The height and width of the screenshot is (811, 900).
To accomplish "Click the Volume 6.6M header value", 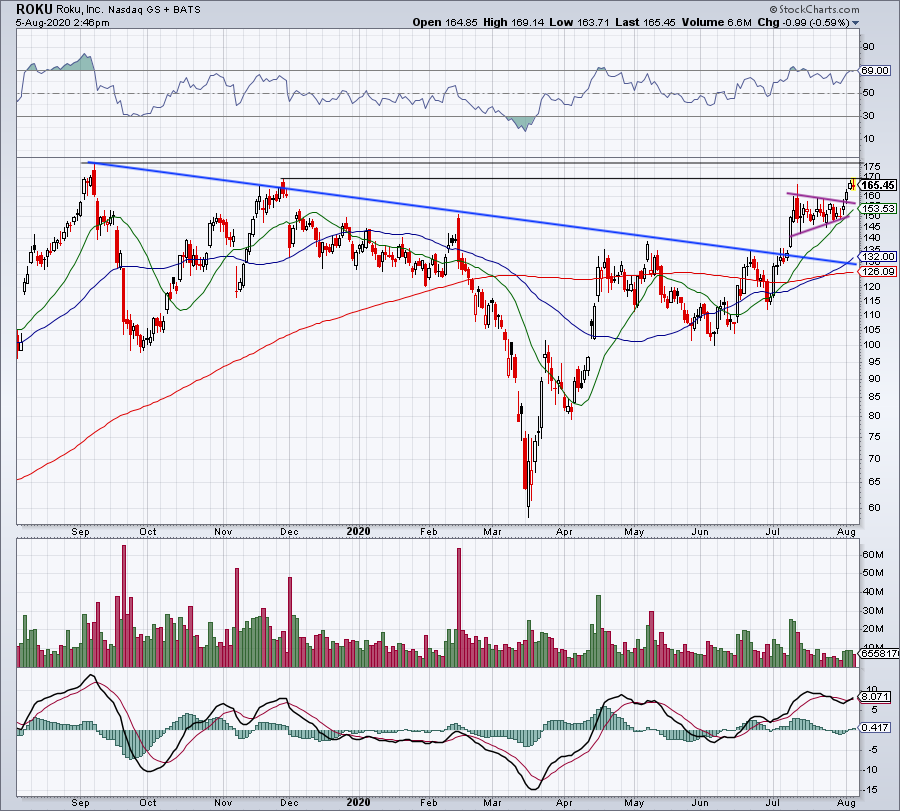I will 716,22.
